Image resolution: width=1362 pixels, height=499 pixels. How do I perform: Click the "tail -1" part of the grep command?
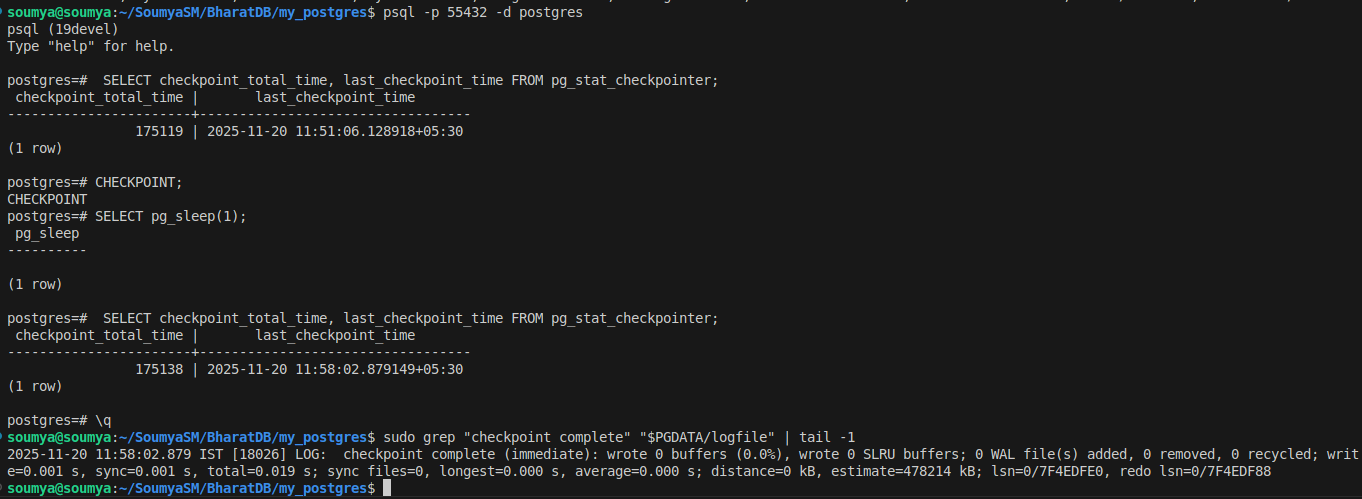tap(827, 437)
